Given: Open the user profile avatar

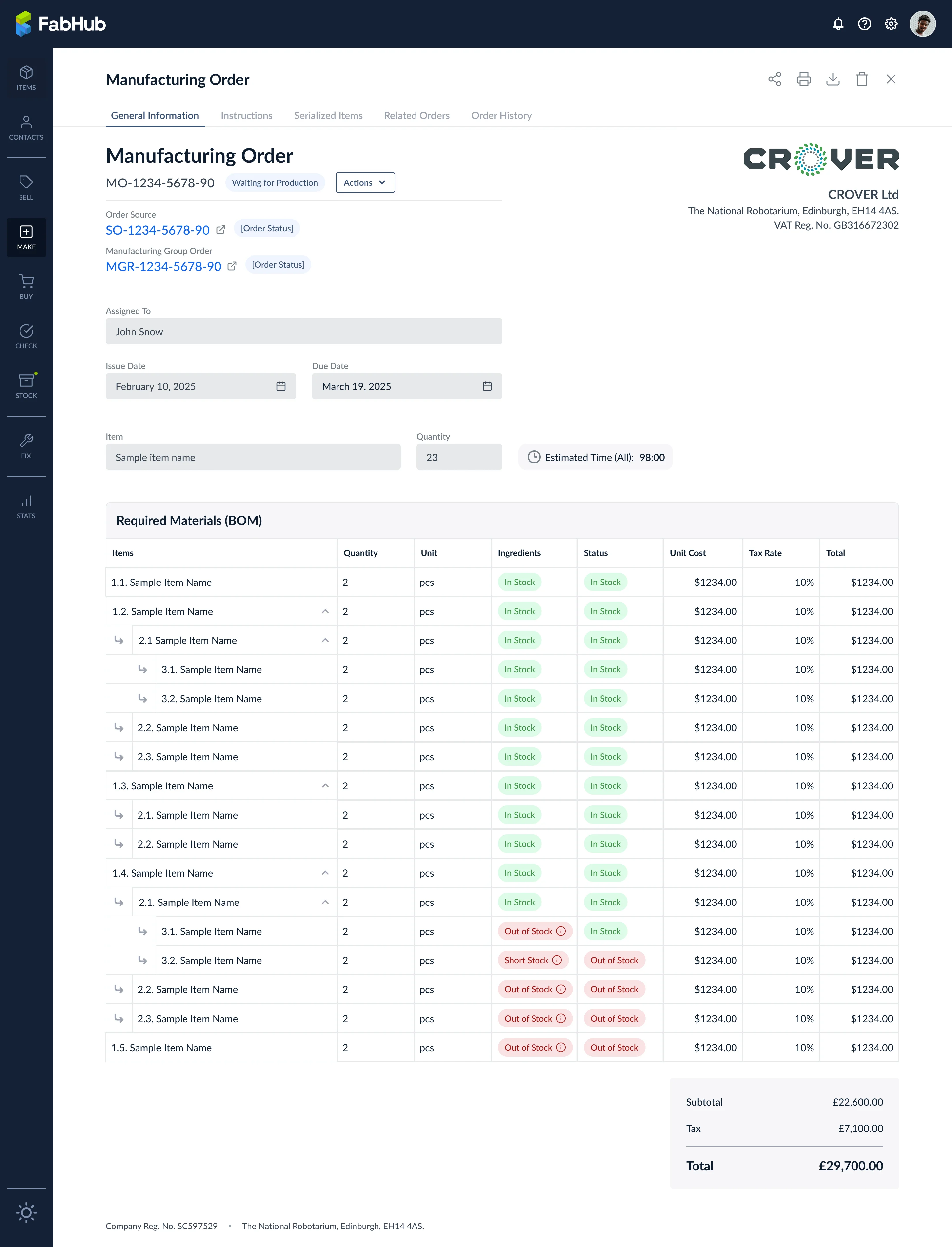Looking at the screenshot, I should (923, 24).
